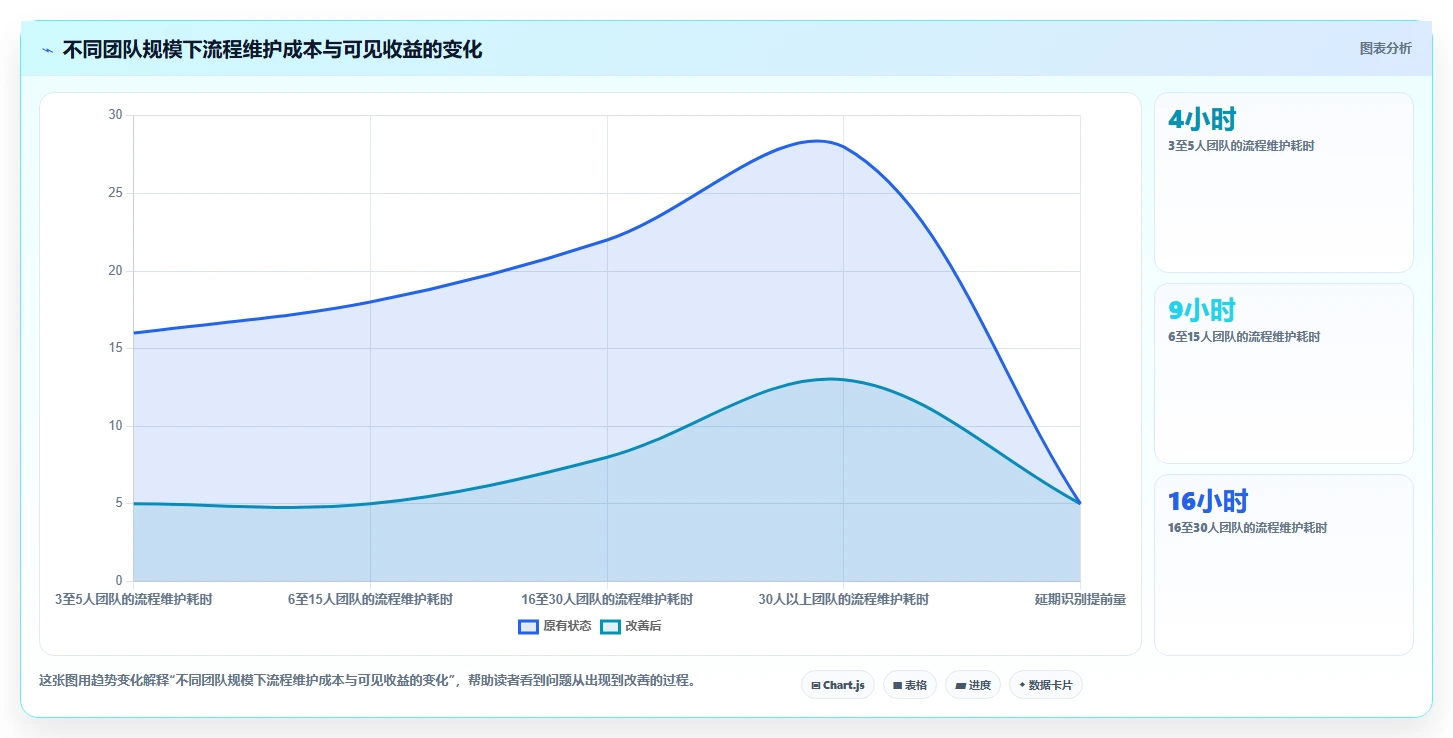Click the blue 原有状态 legend color box

[x=528, y=626]
